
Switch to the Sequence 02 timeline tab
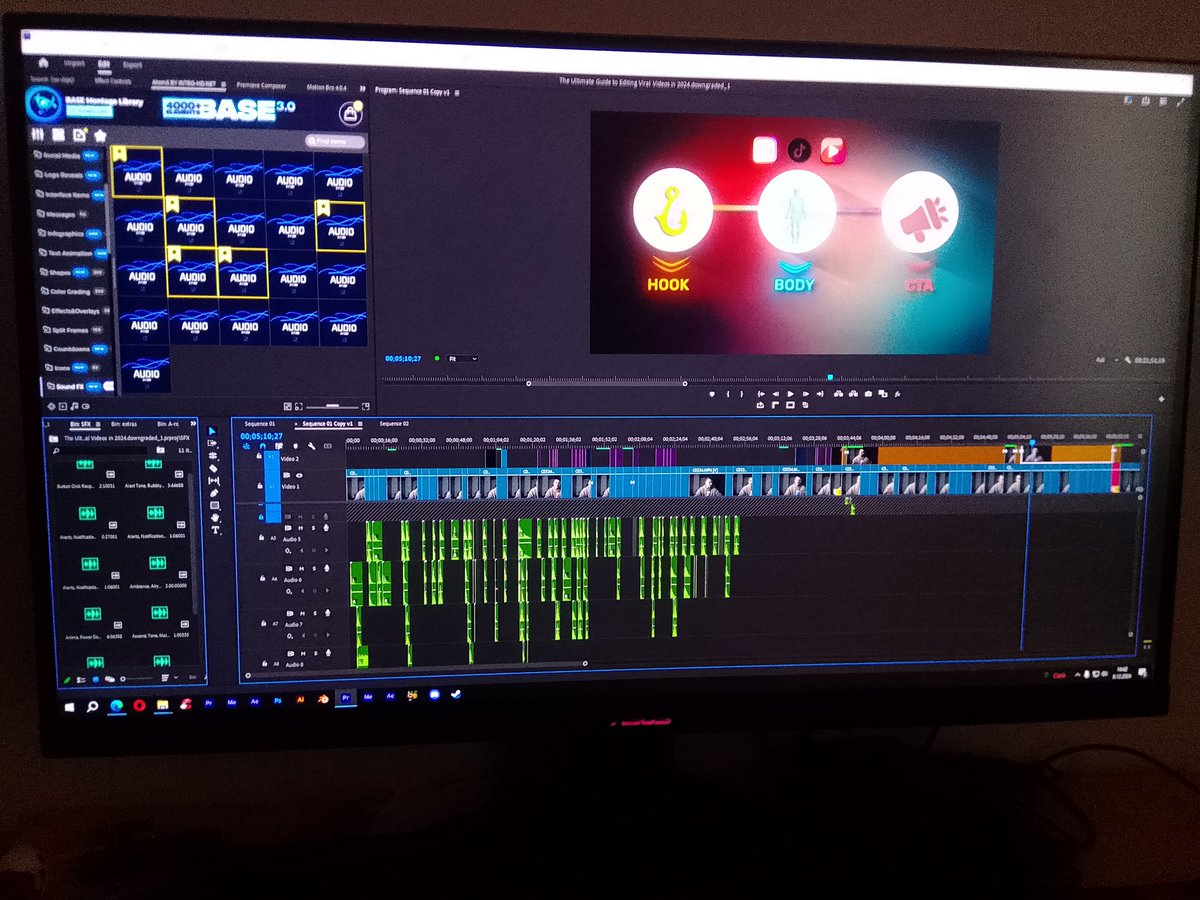[x=394, y=424]
